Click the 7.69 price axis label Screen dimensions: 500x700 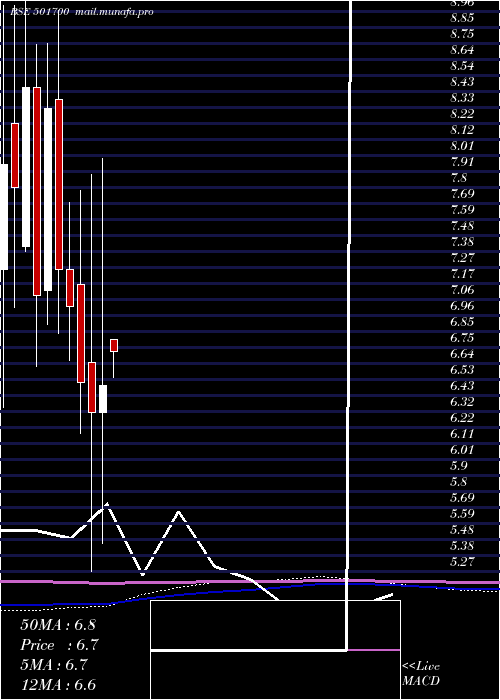462,194
